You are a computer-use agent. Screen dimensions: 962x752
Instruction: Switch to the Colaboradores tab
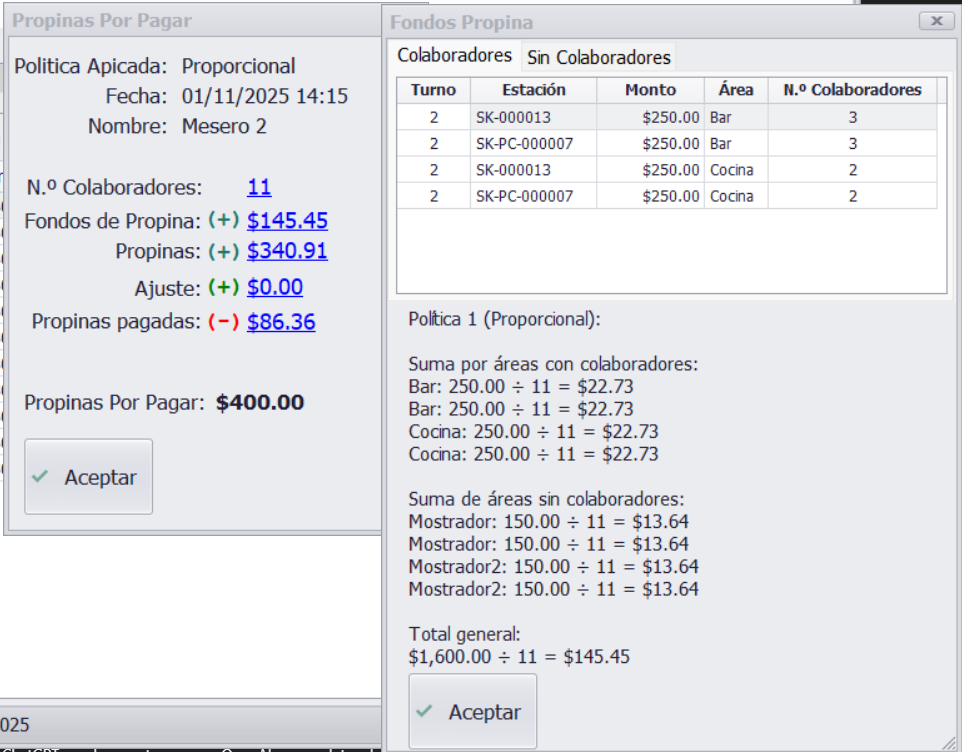coord(454,56)
